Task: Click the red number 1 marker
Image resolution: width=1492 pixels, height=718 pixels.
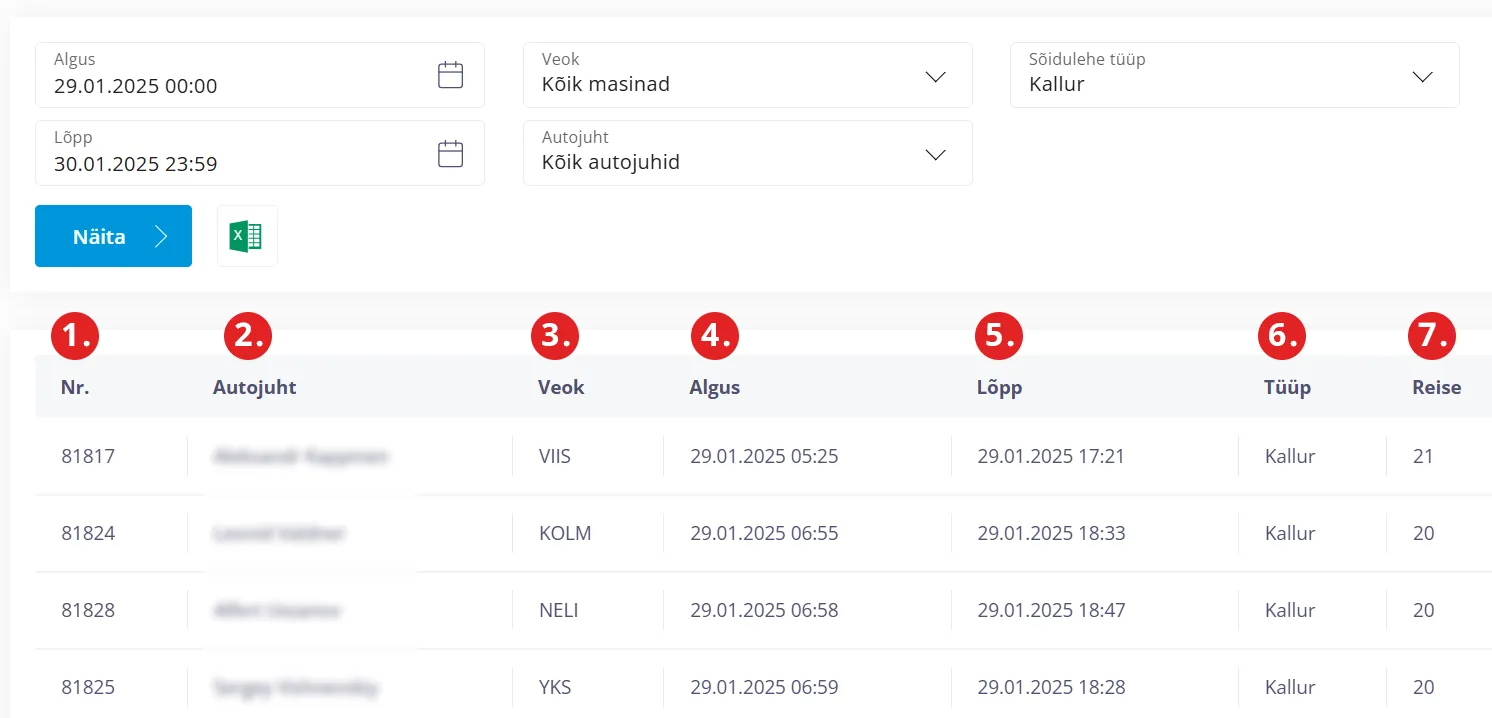Action: pos(76,336)
